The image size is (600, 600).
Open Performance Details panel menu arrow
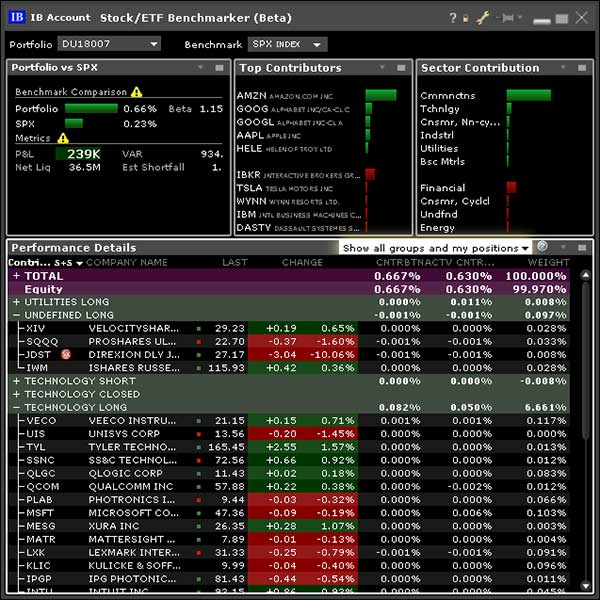[563, 247]
